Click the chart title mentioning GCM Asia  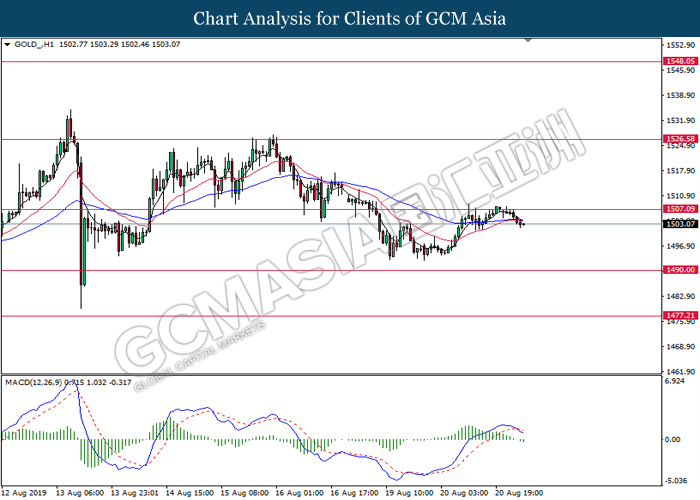coord(349,18)
